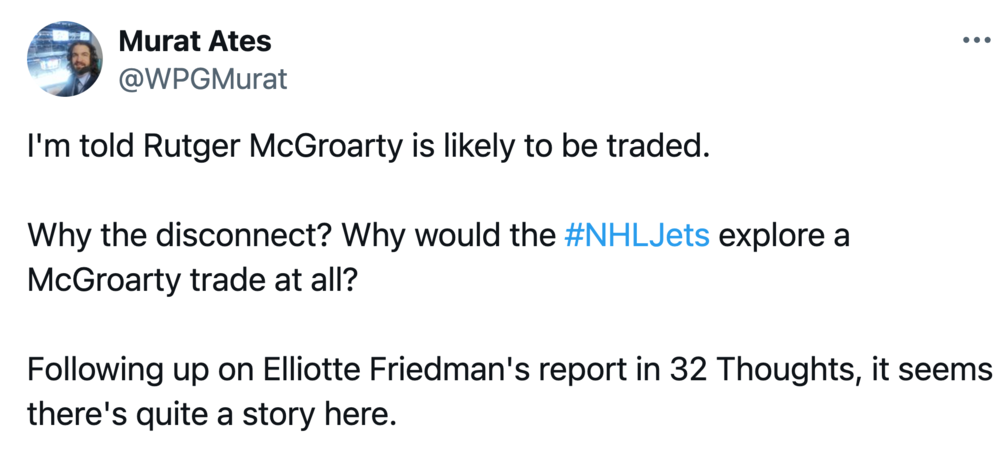The height and width of the screenshot is (452, 1000).
Task: Click the sentence about McGroarty likely being traded
Action: (x=368, y=146)
